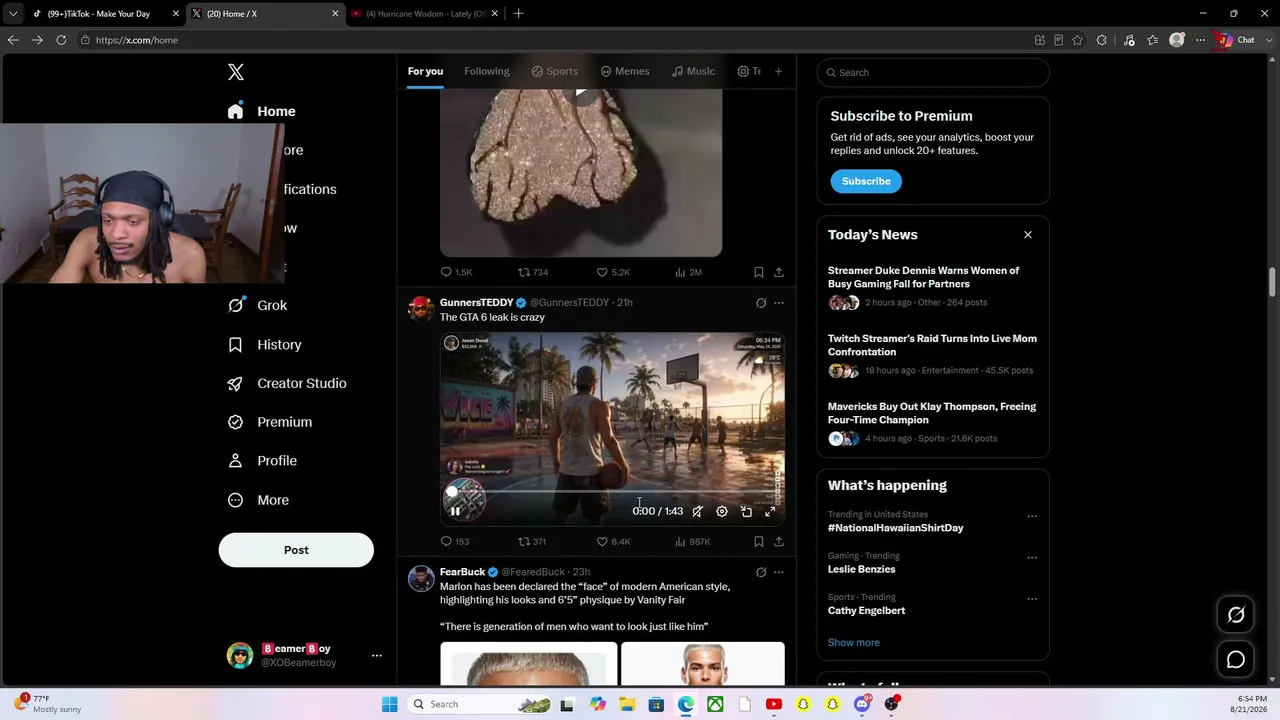Click Subscribe to Premium button
Screen dimensions: 1280x720
866,181
